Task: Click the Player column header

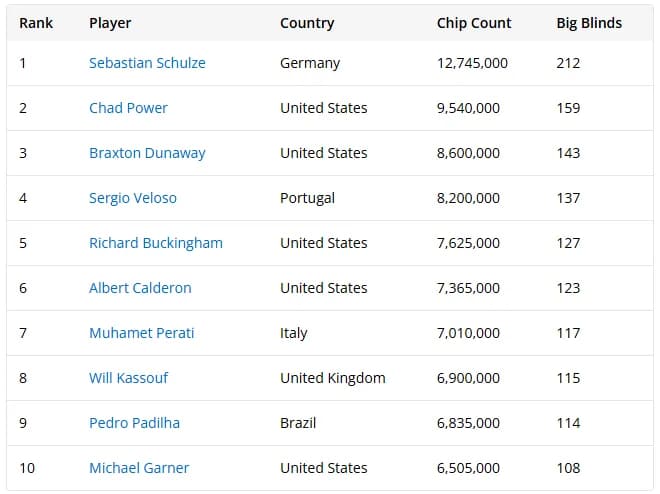Action: [x=110, y=23]
